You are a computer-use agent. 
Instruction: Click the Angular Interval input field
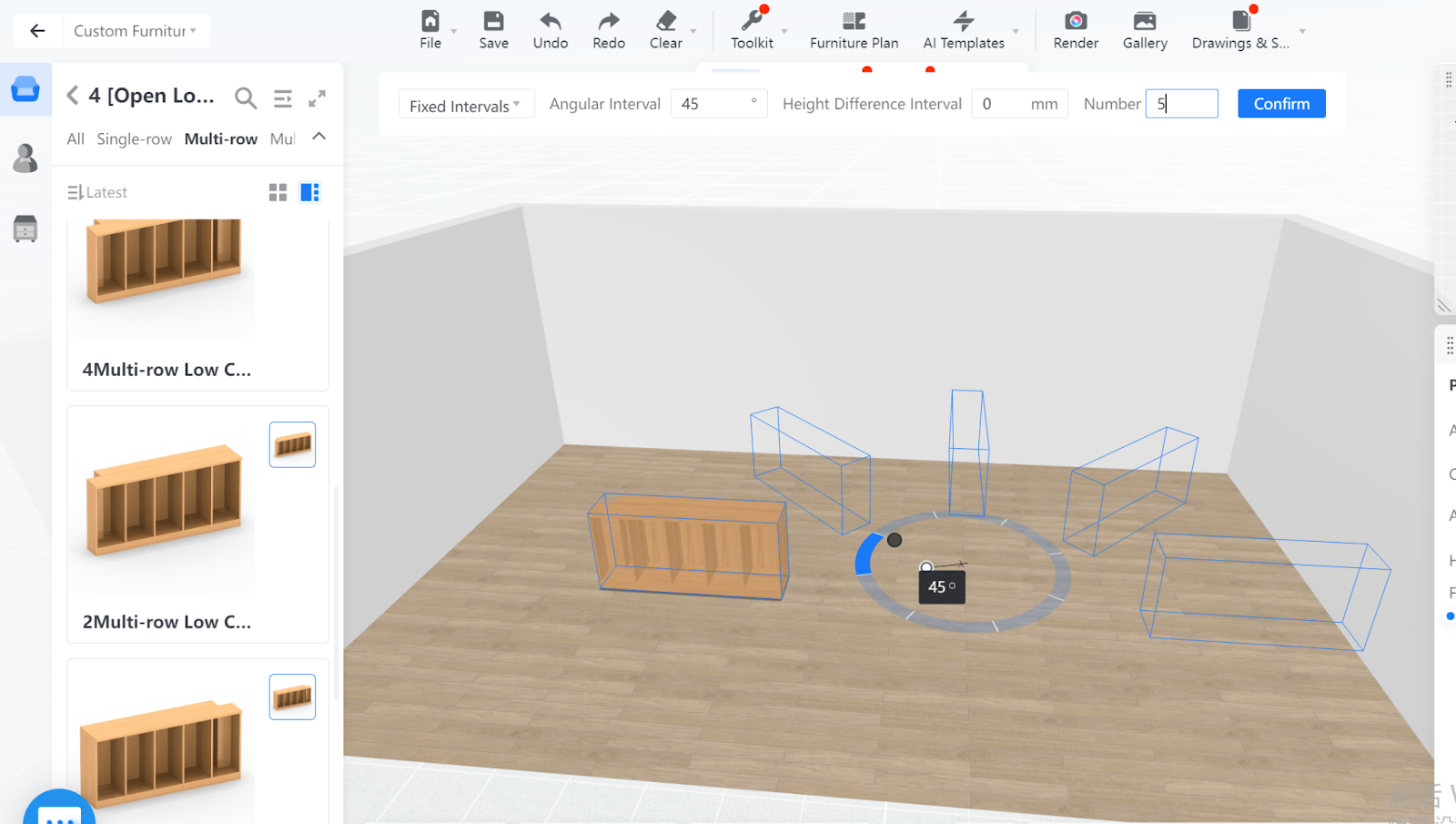pyautogui.click(x=713, y=104)
